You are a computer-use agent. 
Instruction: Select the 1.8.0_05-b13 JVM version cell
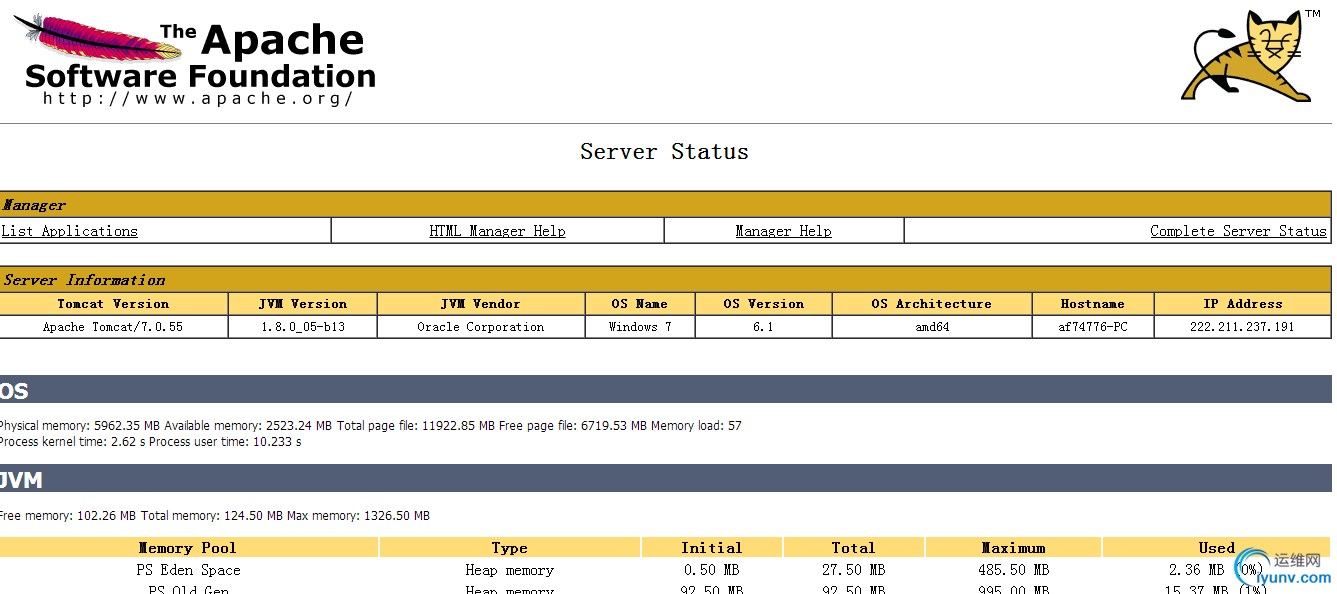pyautogui.click(x=302, y=327)
